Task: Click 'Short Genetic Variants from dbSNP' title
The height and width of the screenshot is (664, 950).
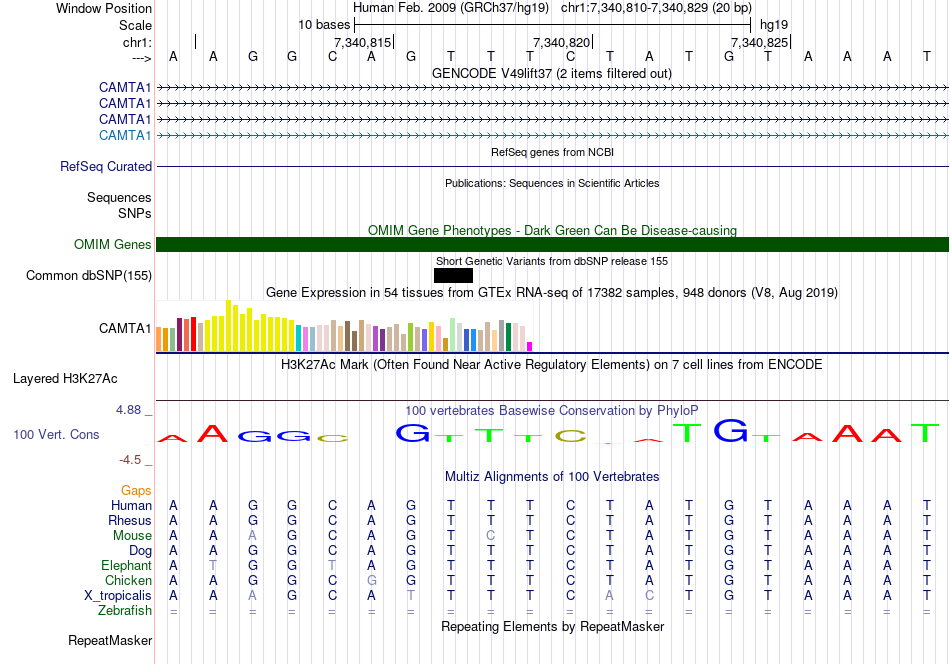Action: pyautogui.click(x=552, y=261)
